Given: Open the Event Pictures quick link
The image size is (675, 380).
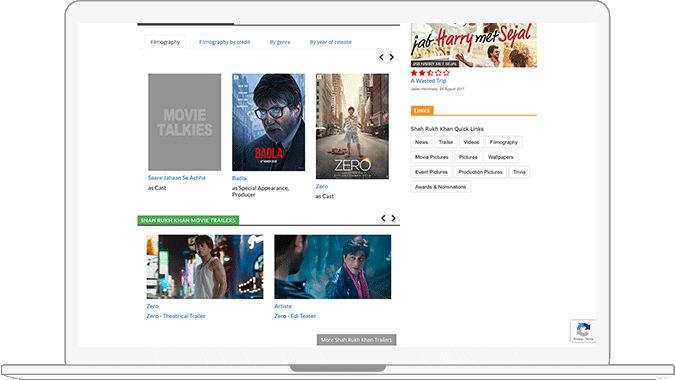Looking at the screenshot, I should [x=431, y=172].
